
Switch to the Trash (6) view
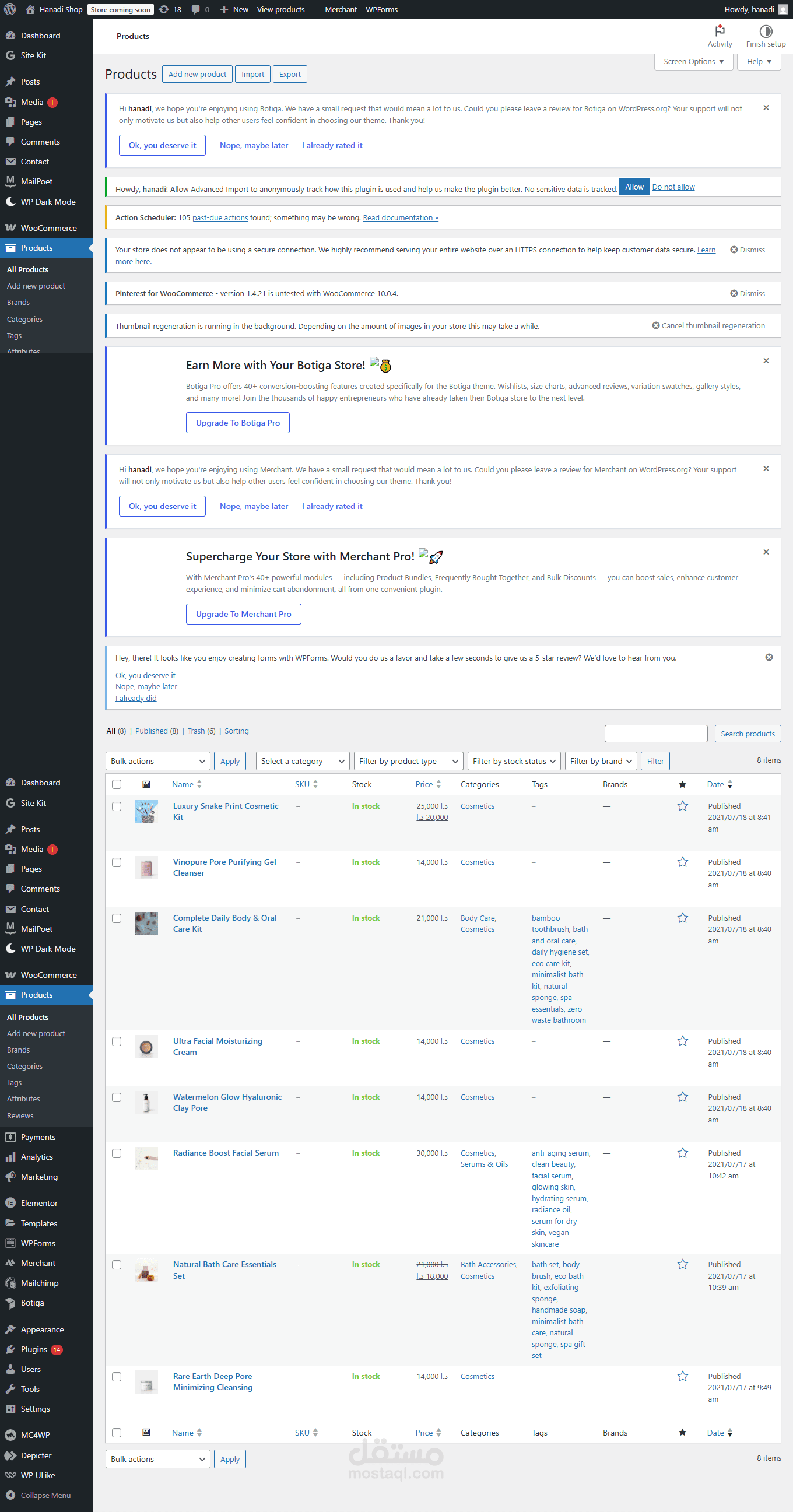201,731
